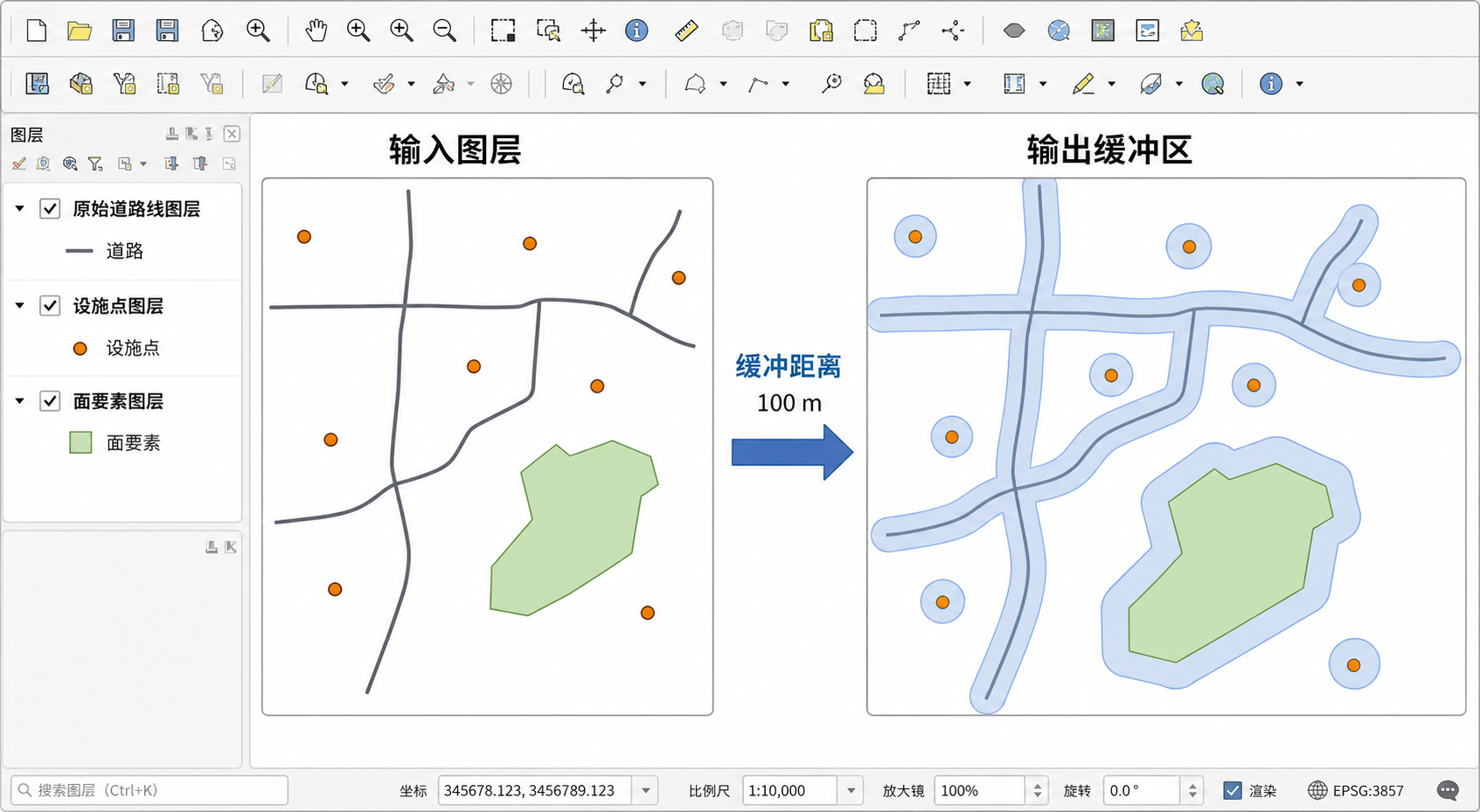This screenshot has width=1480, height=812.
Task: Click the 旋转 0.0° stepper arrows
Action: pos(1192,790)
